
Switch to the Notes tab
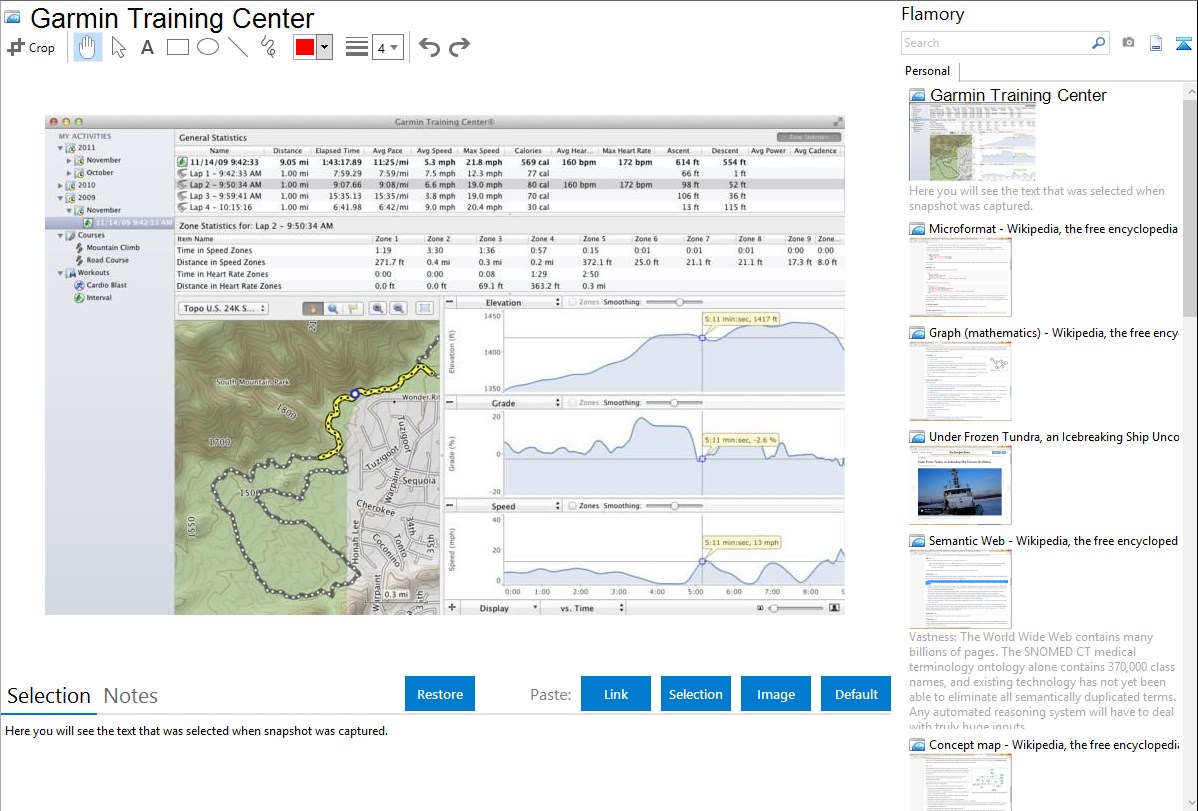(131, 696)
